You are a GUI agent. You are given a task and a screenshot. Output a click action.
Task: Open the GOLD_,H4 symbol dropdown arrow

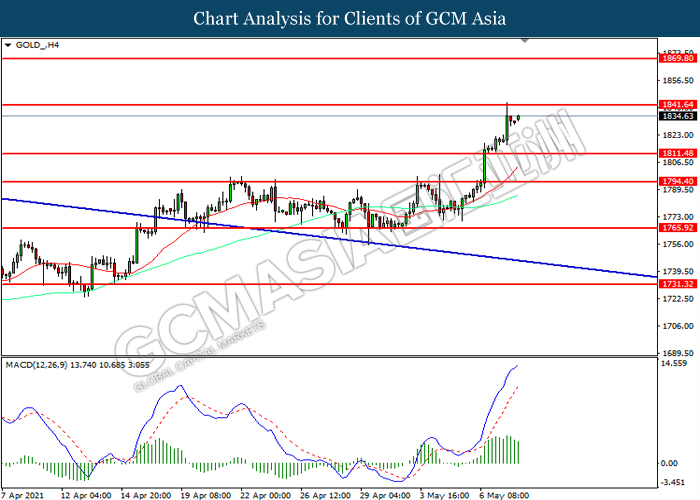8,45
